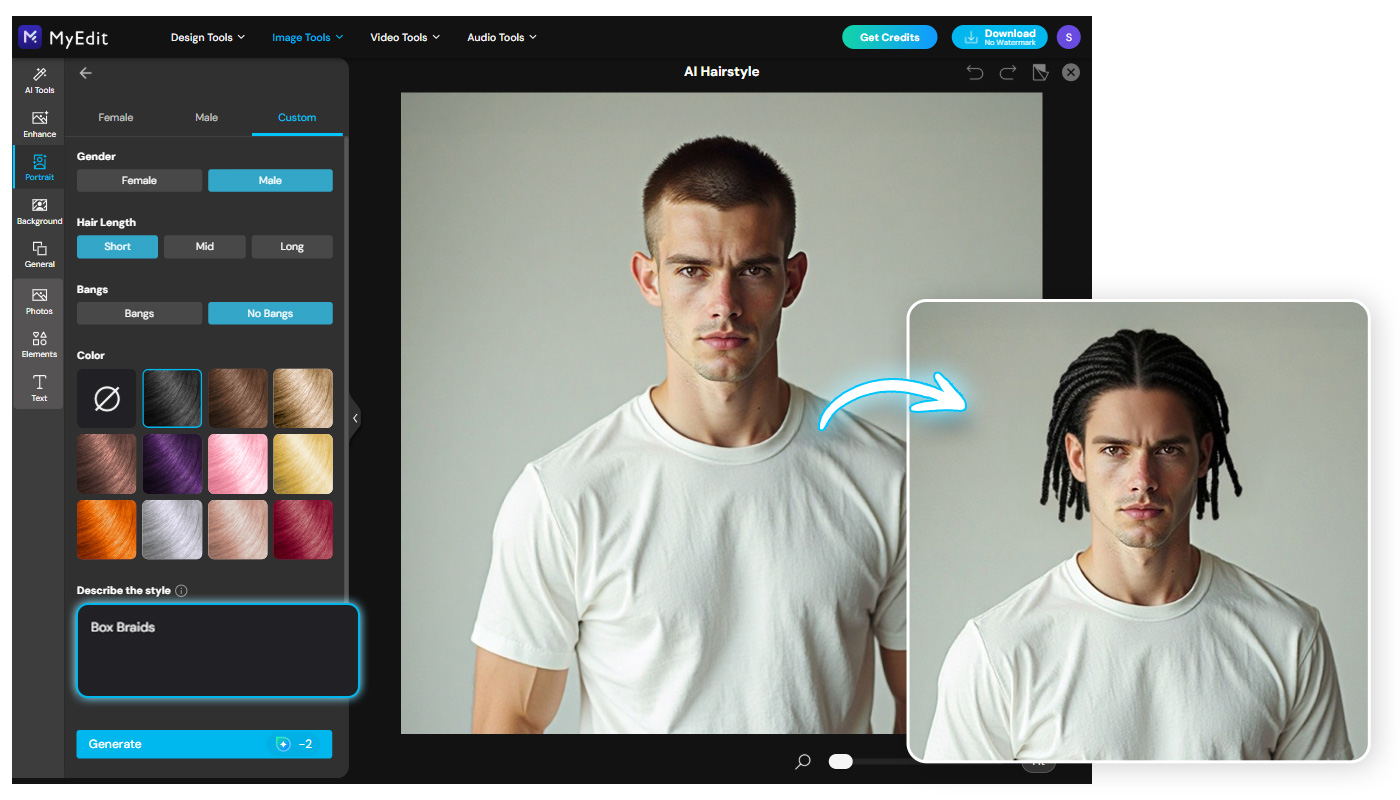Toggle the before/after compare icon
The width and height of the screenshot is (1400, 800).
pyautogui.click(x=1040, y=72)
